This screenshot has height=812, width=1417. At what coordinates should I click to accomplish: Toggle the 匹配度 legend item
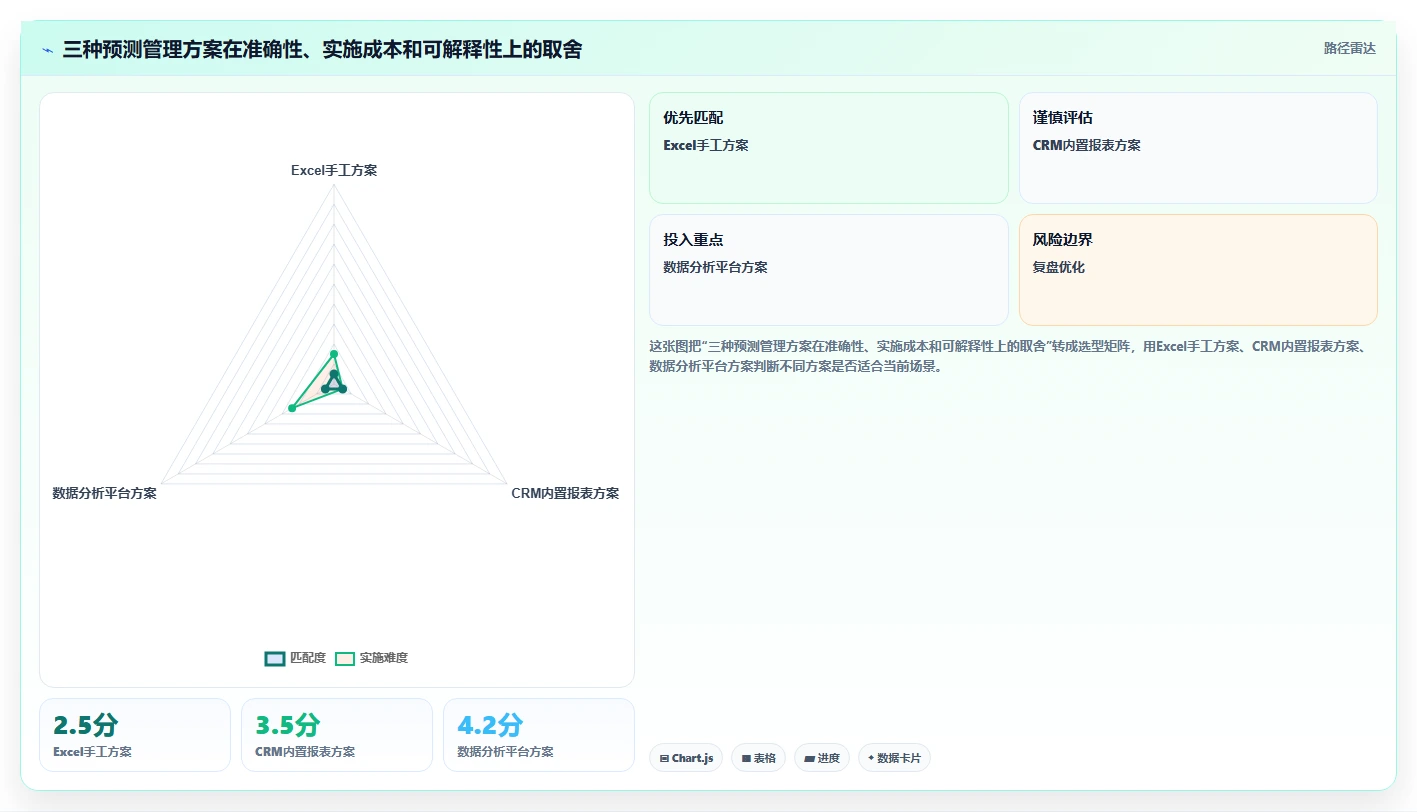click(x=296, y=658)
